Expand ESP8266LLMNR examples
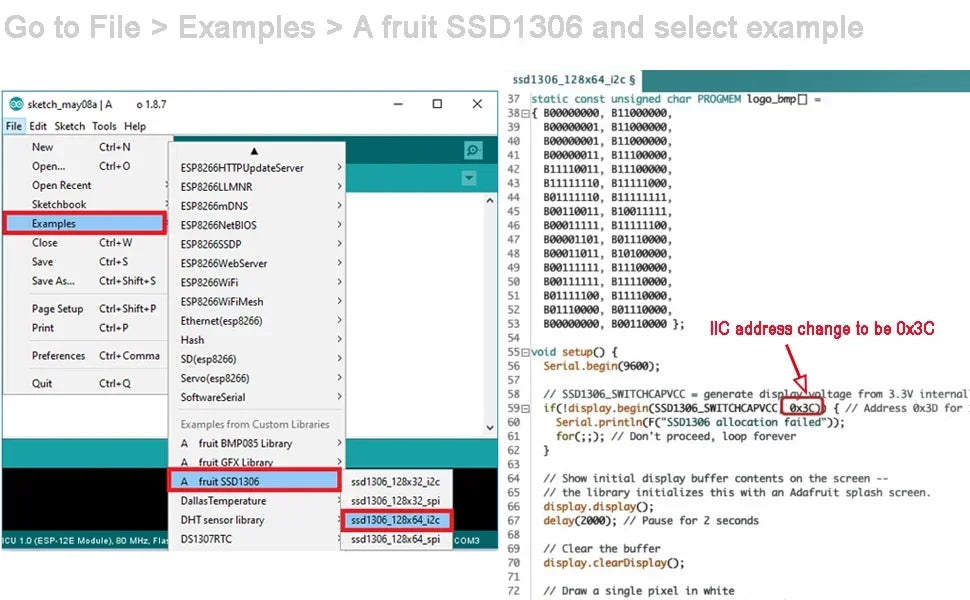The image size is (970, 600). (x=257, y=187)
